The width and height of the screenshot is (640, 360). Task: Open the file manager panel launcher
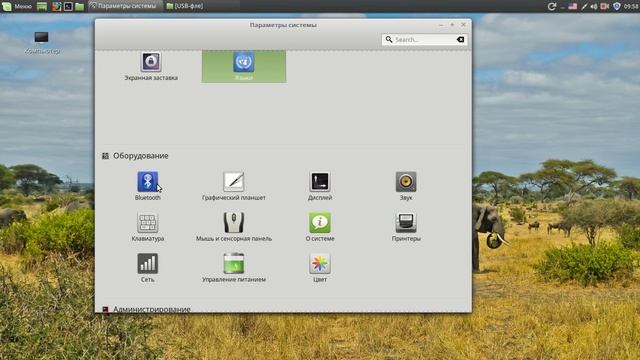tap(80, 6)
